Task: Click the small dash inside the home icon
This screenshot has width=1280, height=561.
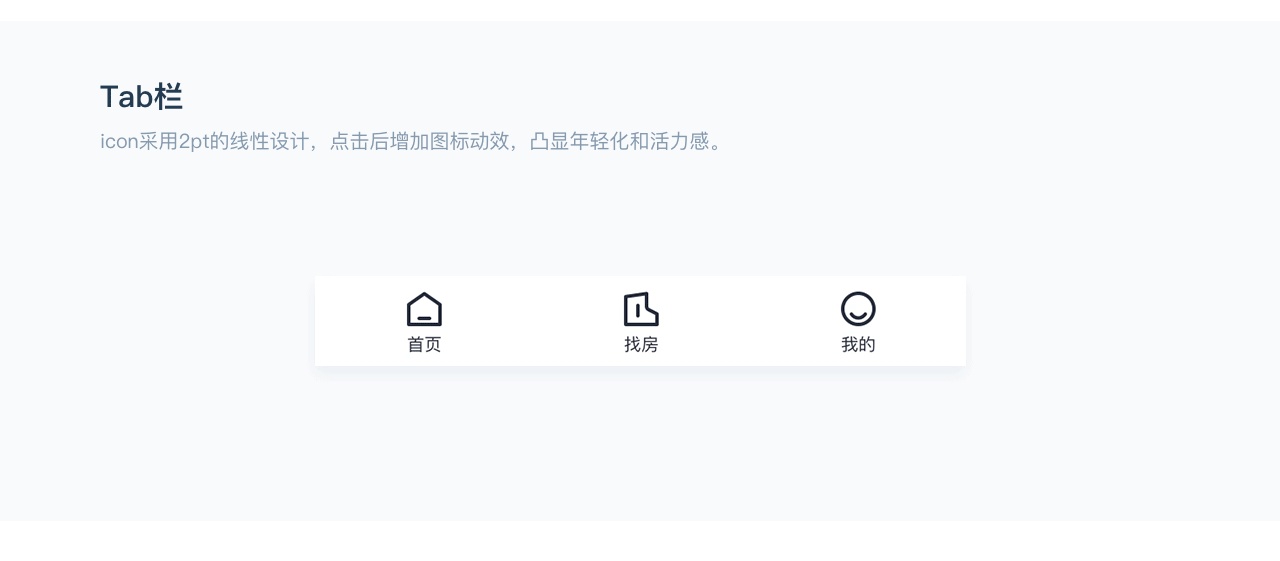Action: (x=424, y=317)
